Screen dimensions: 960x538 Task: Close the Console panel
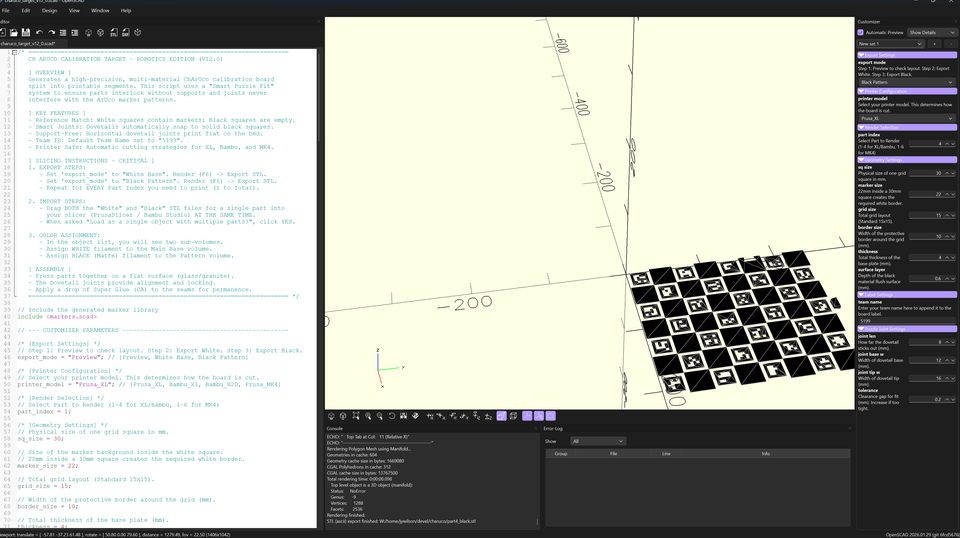[x=534, y=428]
